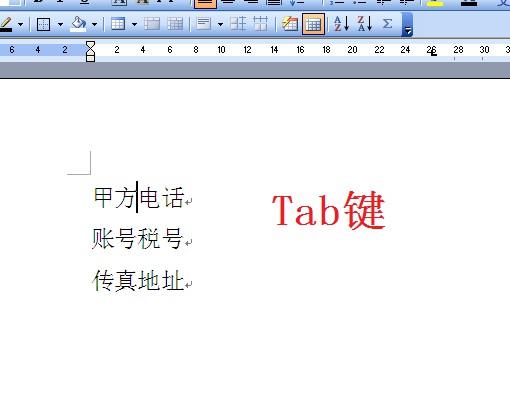Open the toolbar options arrow at toolbar end
The width and height of the screenshot is (510, 395).
(x=408, y=25)
